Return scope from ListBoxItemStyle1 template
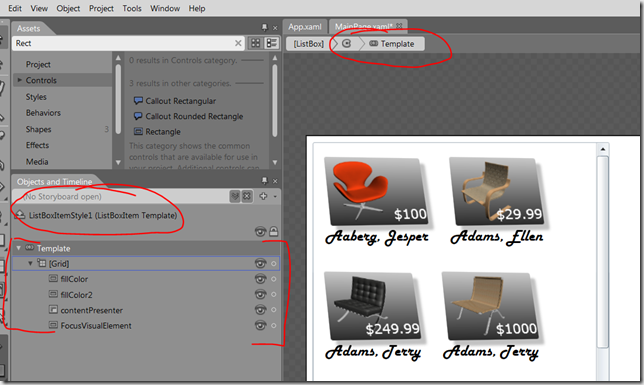 click(x=20, y=215)
